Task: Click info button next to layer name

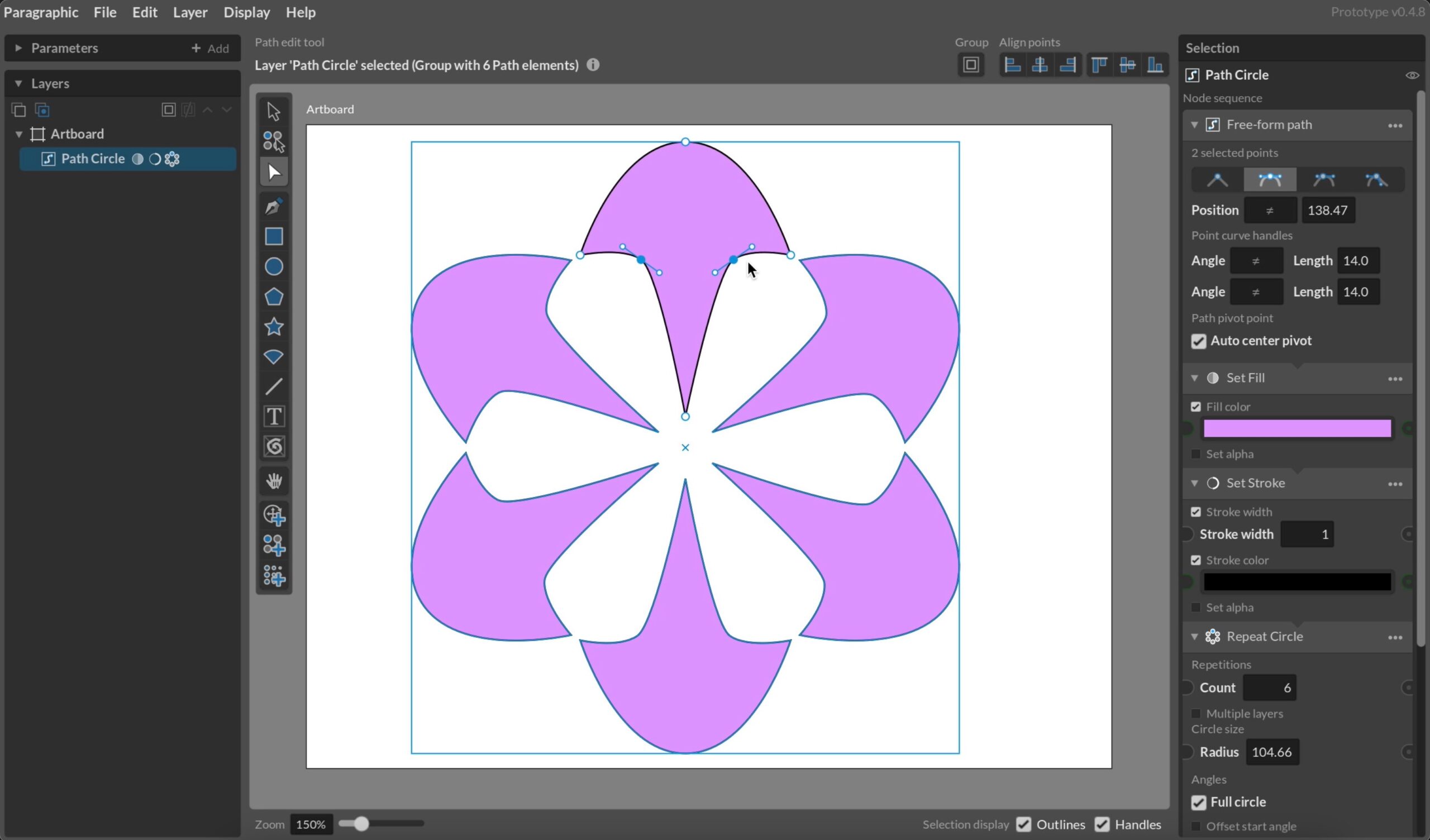Action: point(593,65)
